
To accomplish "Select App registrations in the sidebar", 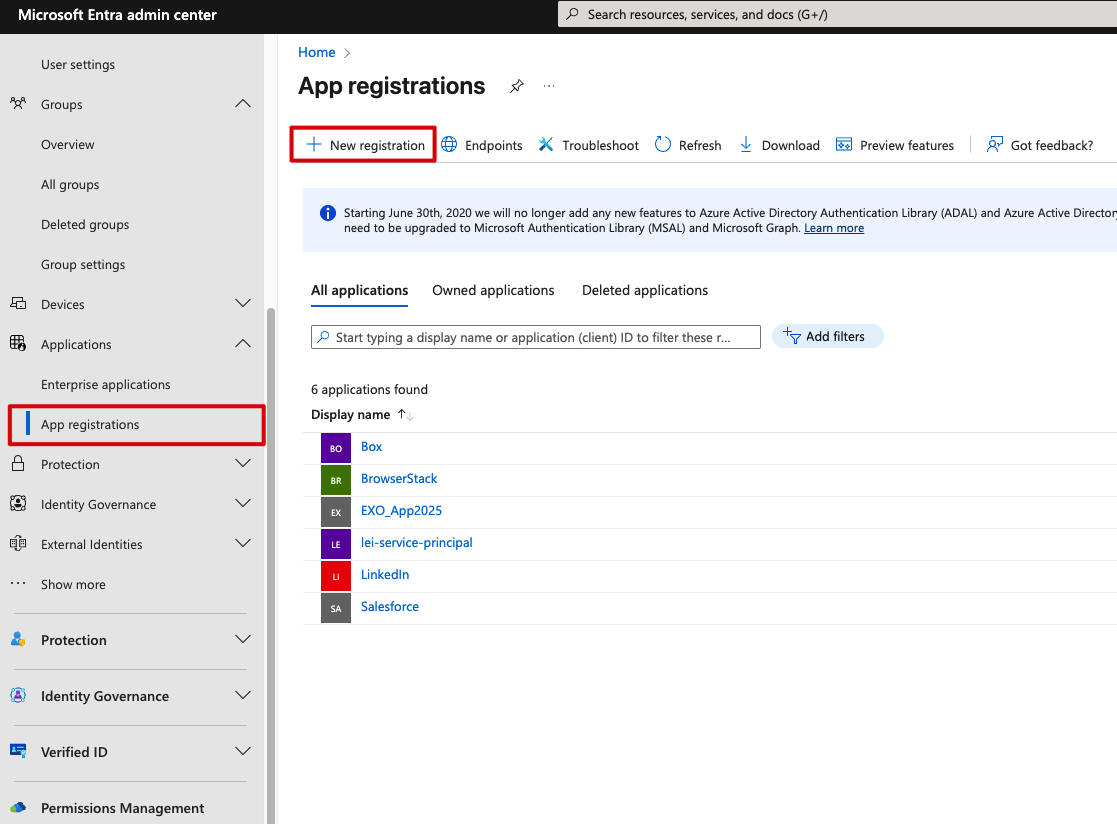I will pyautogui.click(x=137, y=424).
